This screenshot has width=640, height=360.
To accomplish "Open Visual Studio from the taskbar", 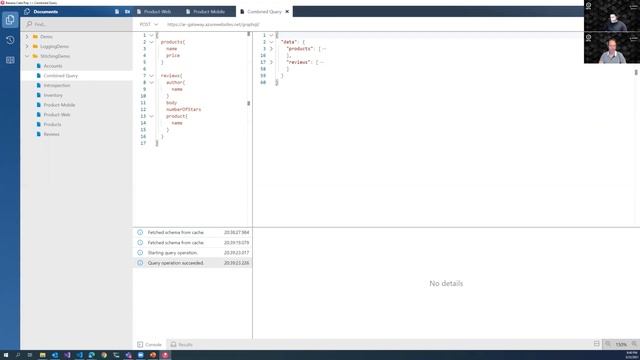I will coord(67,355).
